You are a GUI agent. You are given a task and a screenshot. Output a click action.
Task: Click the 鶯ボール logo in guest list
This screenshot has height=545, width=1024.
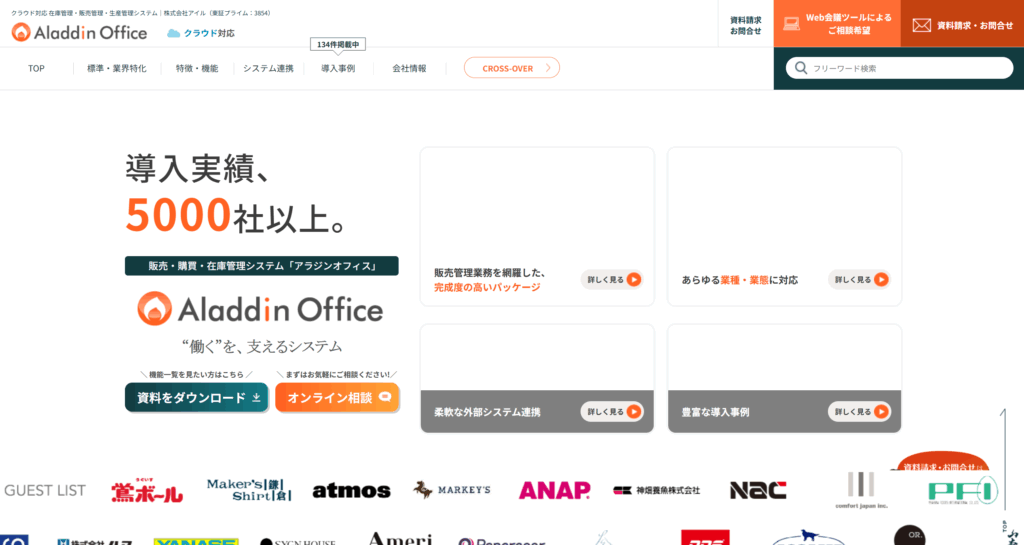(147, 491)
